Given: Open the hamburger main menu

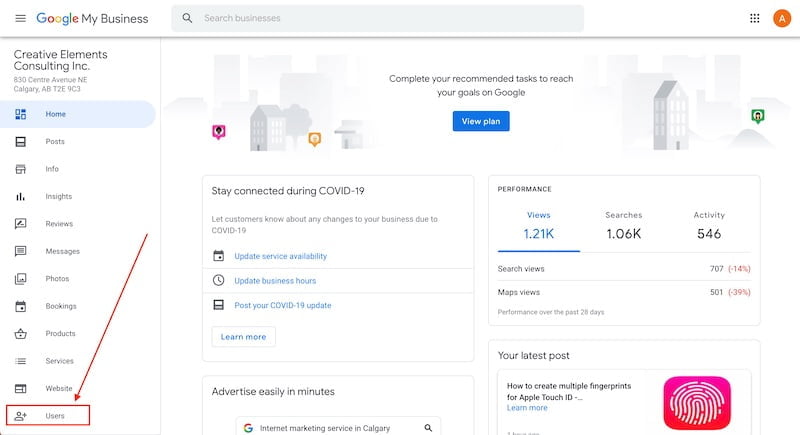Looking at the screenshot, I should click(20, 18).
